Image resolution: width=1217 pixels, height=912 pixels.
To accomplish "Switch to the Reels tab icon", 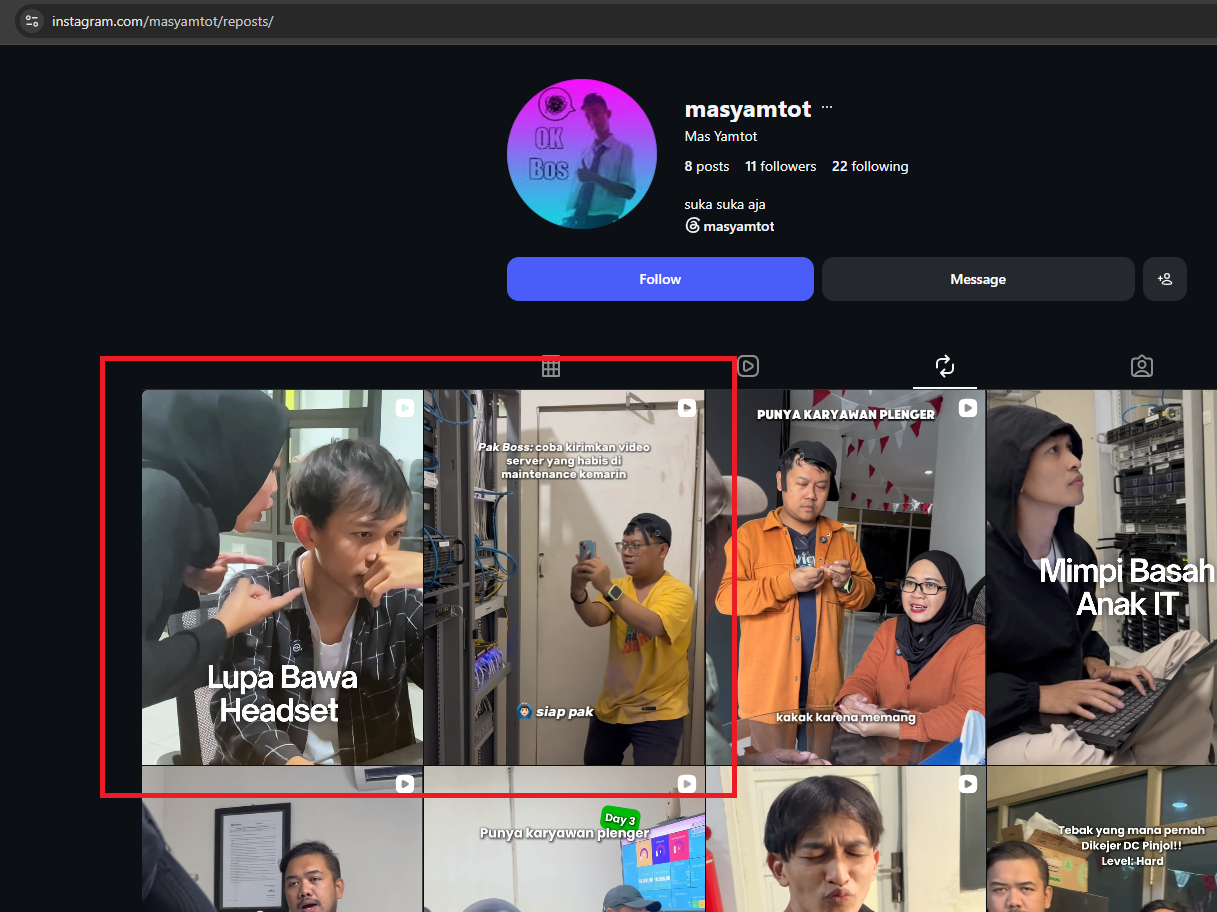I will pyautogui.click(x=748, y=367).
